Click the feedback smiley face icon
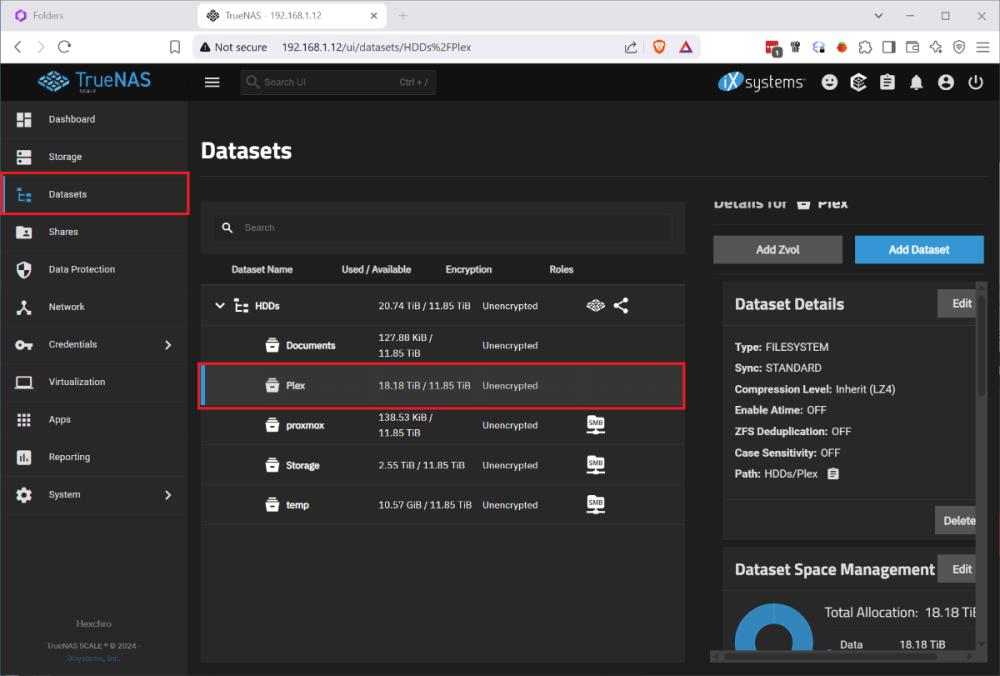 [x=829, y=83]
